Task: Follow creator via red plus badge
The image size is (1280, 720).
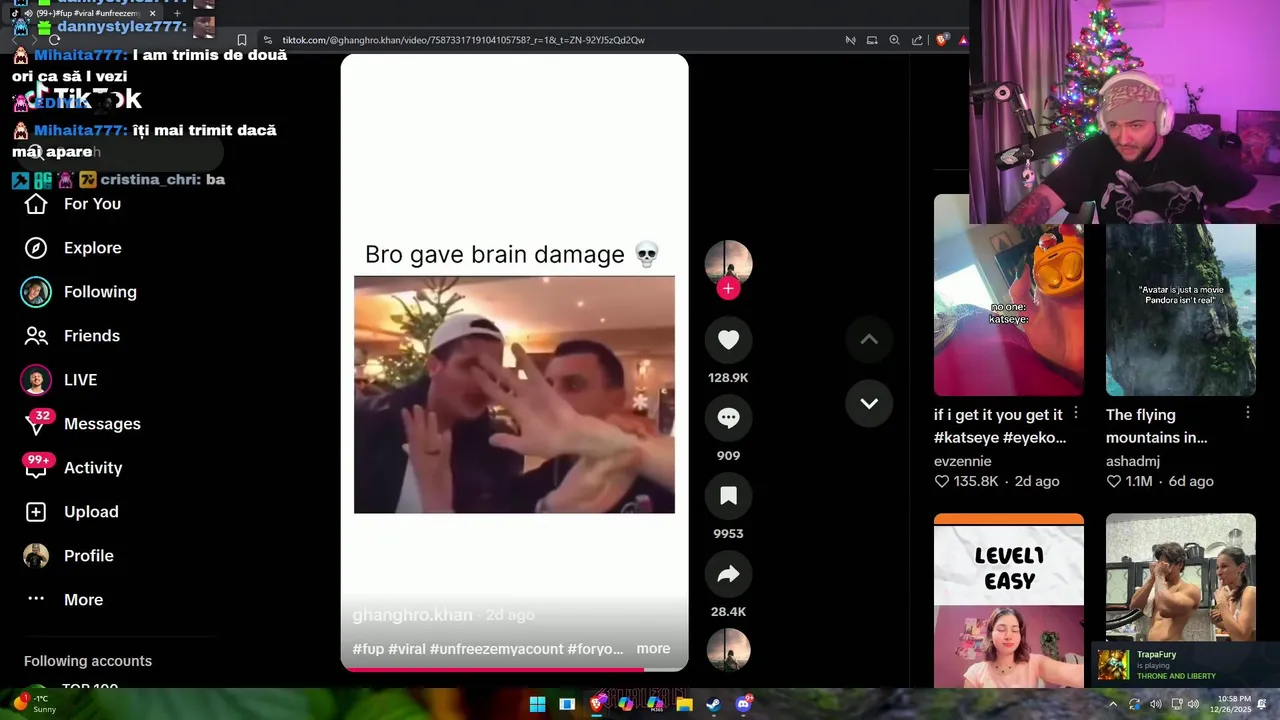Action: pyautogui.click(x=728, y=289)
